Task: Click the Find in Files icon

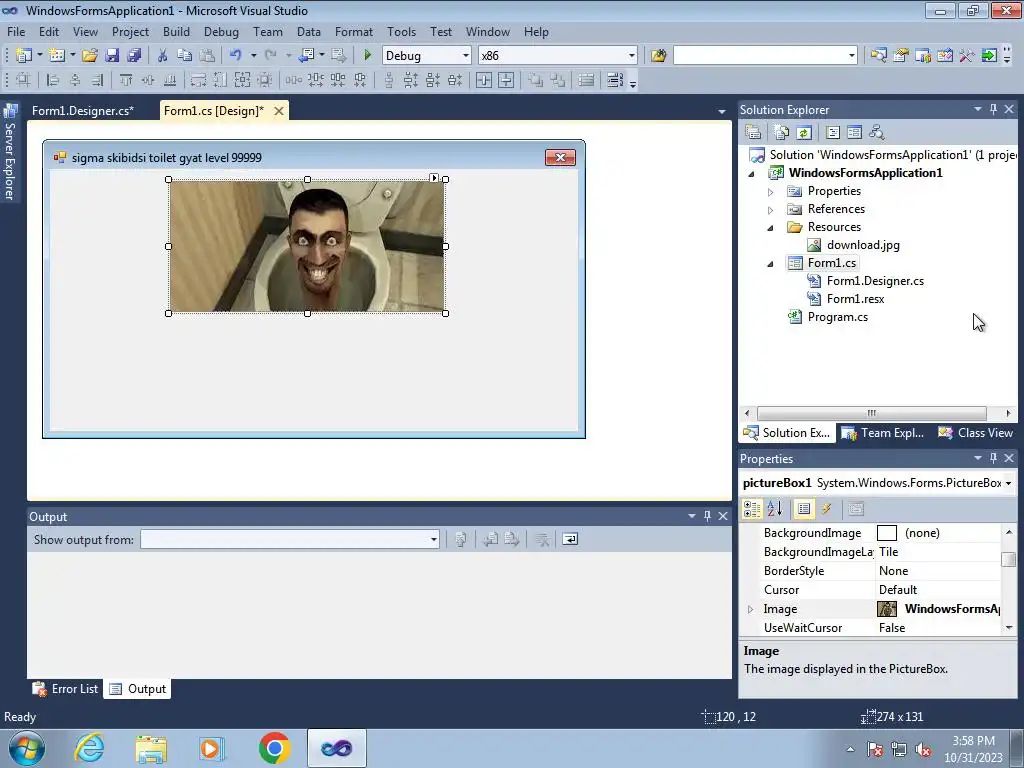Action: tap(658, 56)
